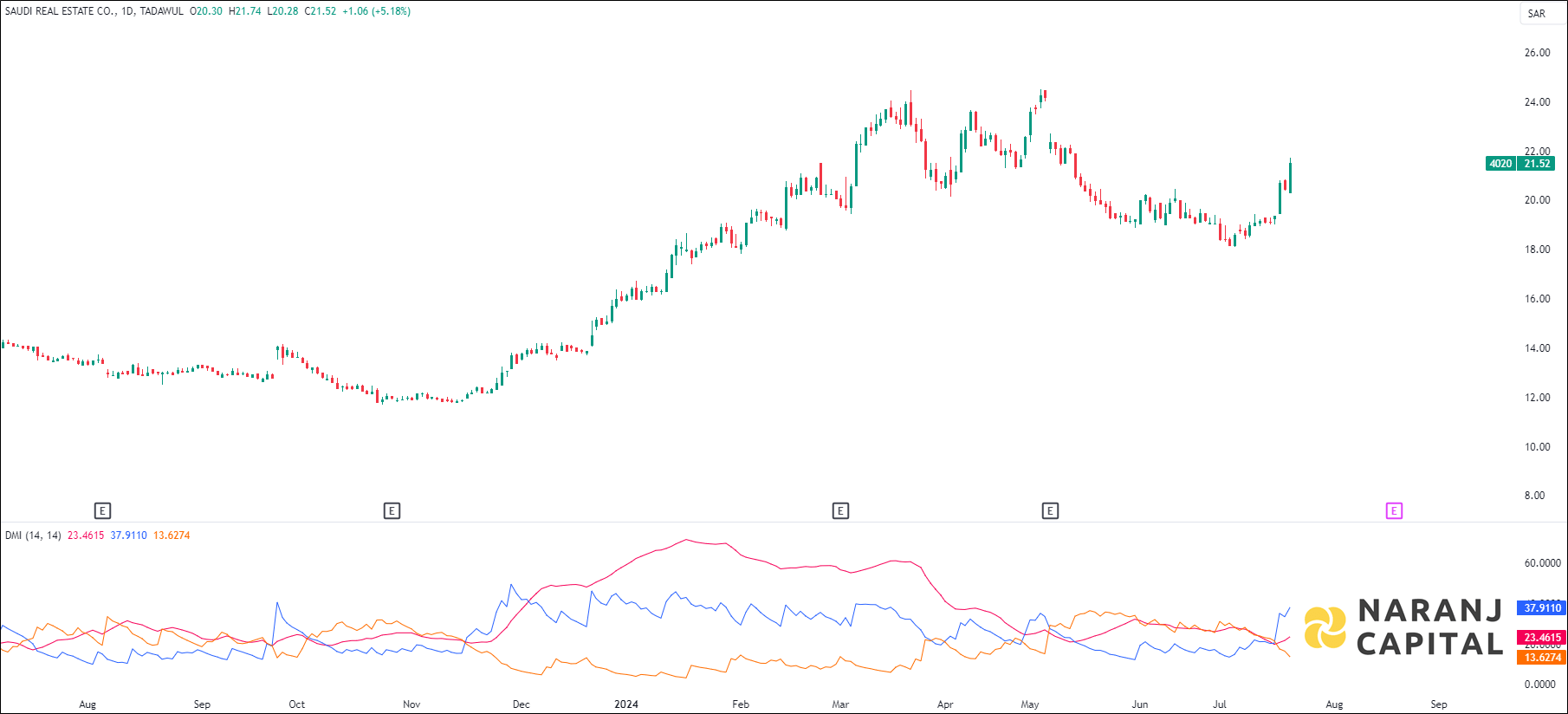Click the 4020 symbol price tag
The width and height of the screenshot is (1568, 714).
pos(1501,164)
